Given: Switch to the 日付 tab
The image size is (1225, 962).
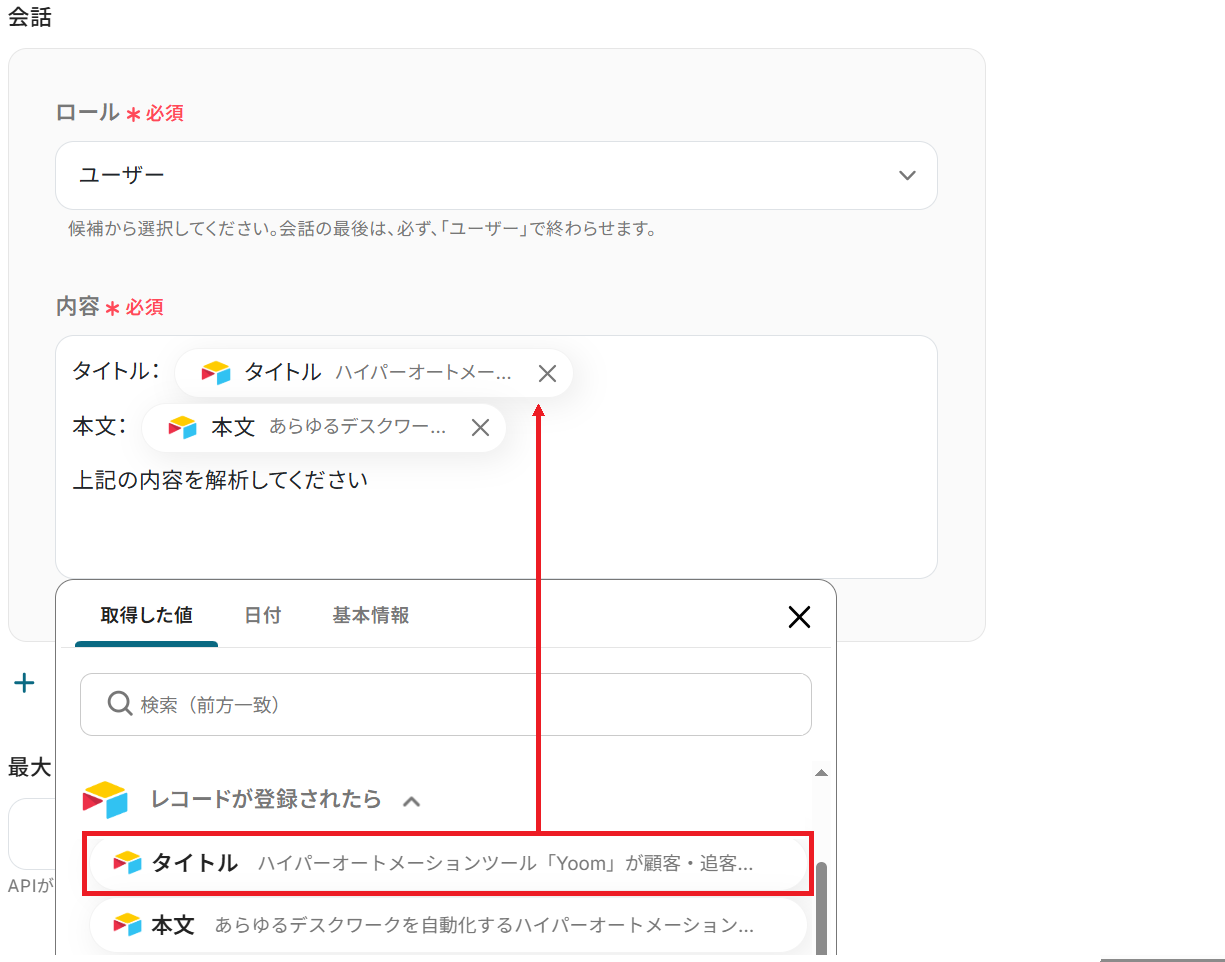Looking at the screenshot, I should (x=263, y=616).
